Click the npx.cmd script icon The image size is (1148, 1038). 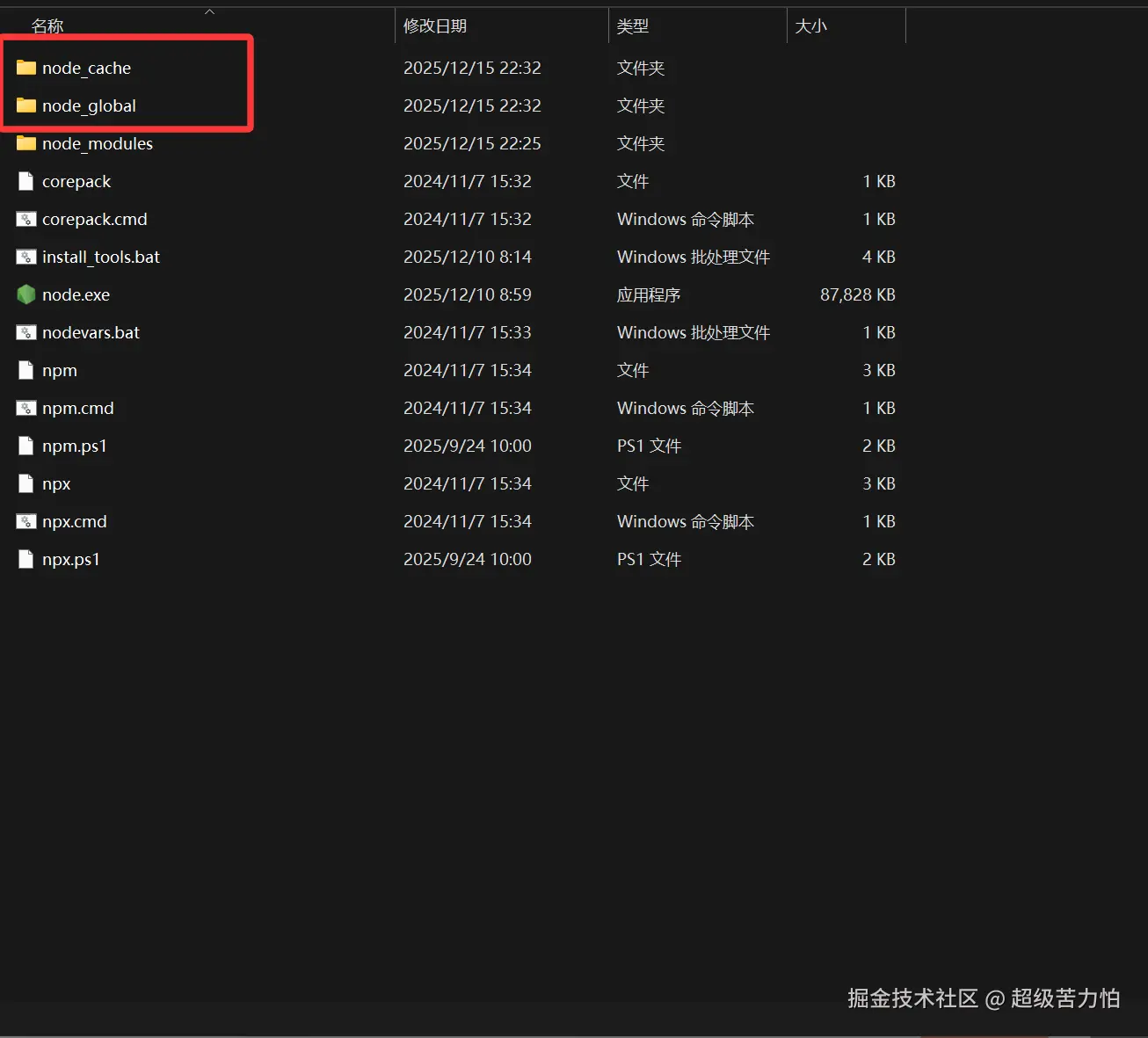26,521
